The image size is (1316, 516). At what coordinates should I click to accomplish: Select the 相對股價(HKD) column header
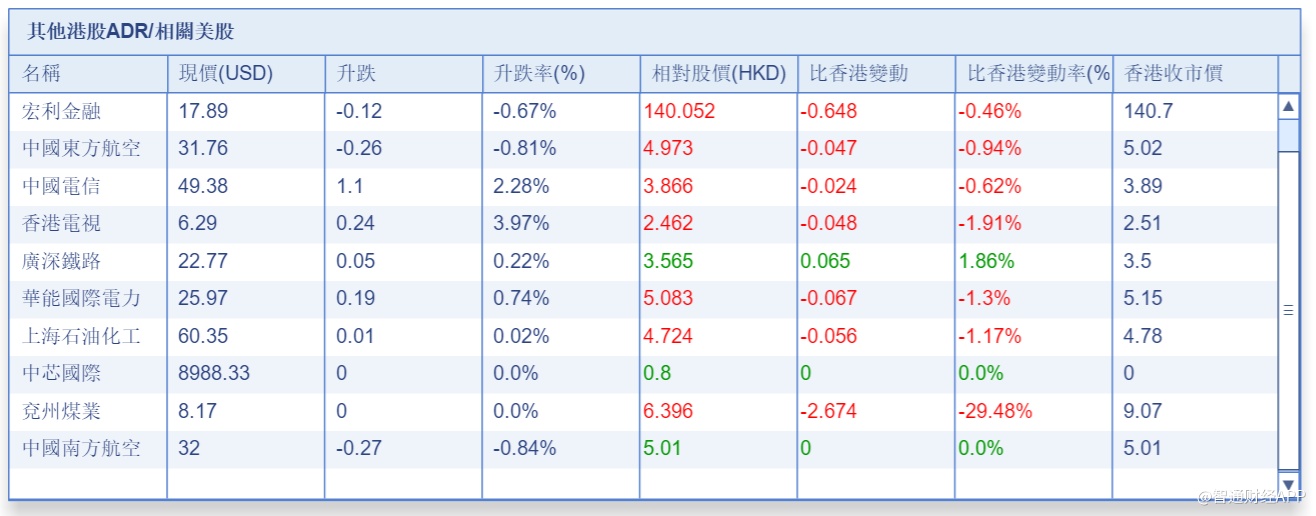click(x=718, y=73)
